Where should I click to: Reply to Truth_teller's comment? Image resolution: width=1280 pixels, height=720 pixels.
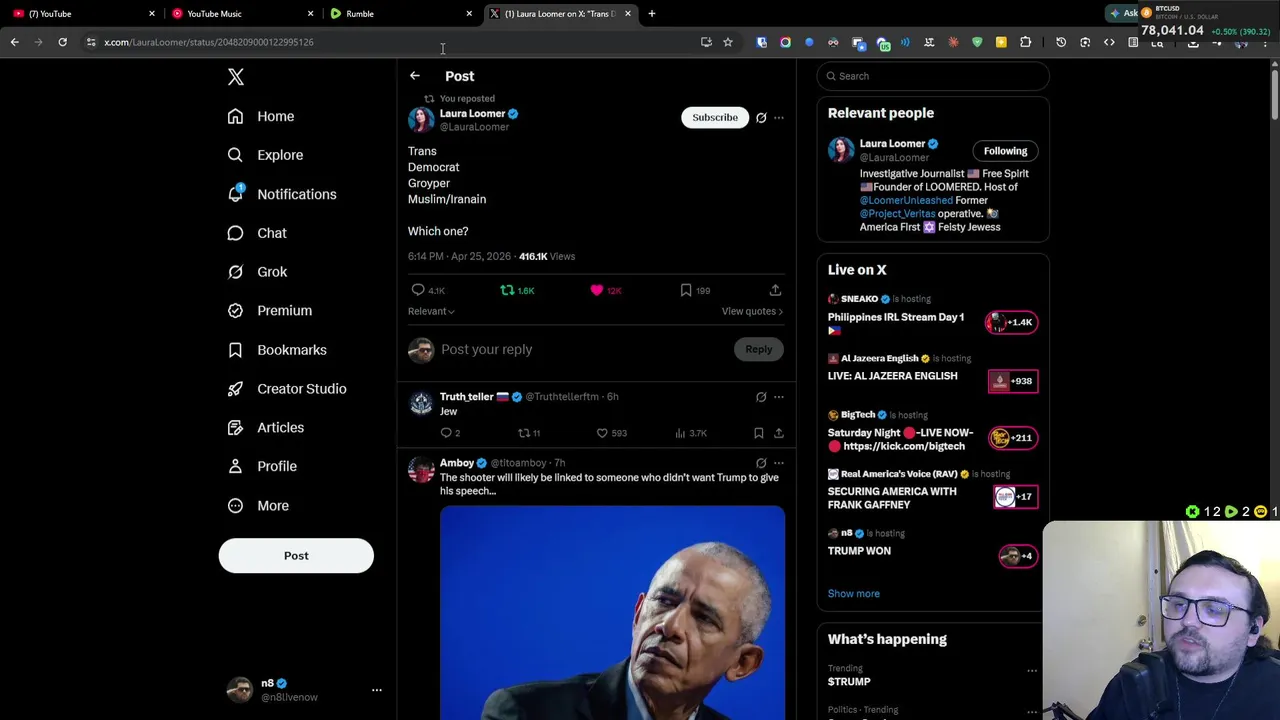[446, 433]
